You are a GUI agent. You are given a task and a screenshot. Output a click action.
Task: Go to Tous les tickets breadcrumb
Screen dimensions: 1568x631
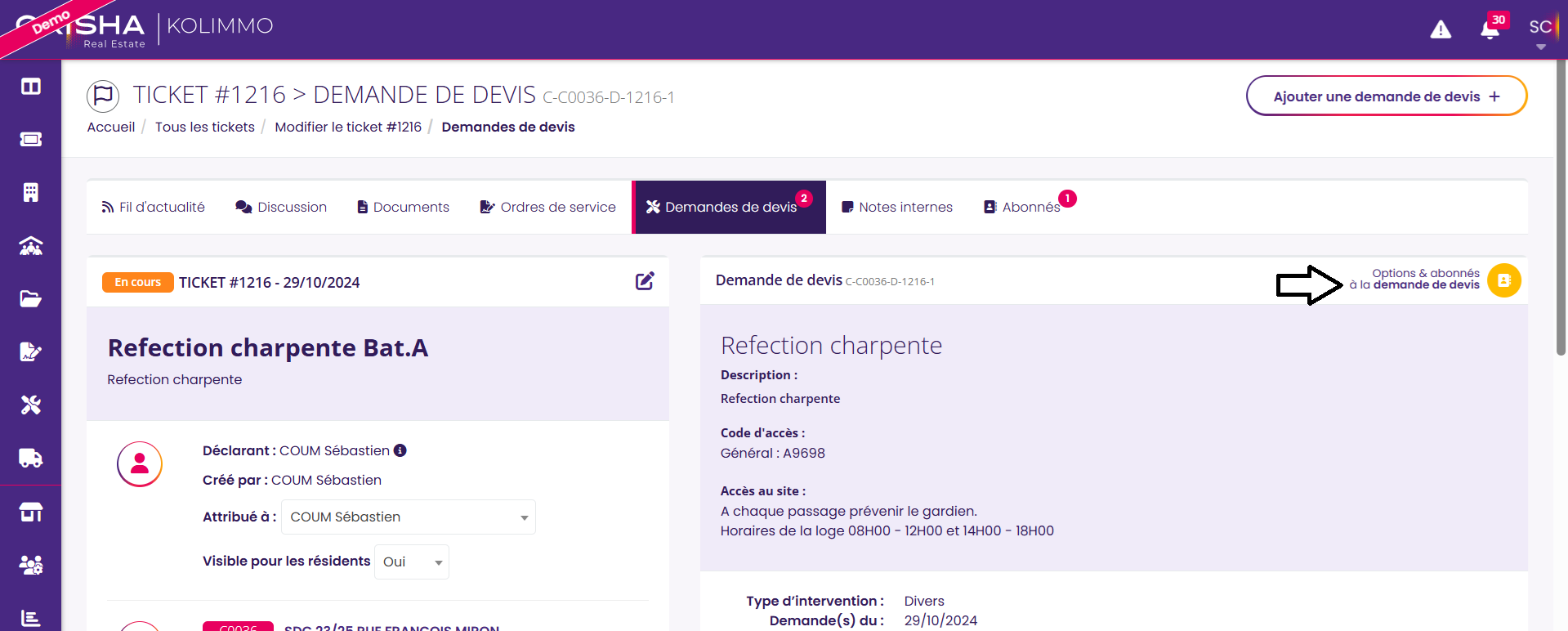tap(205, 127)
